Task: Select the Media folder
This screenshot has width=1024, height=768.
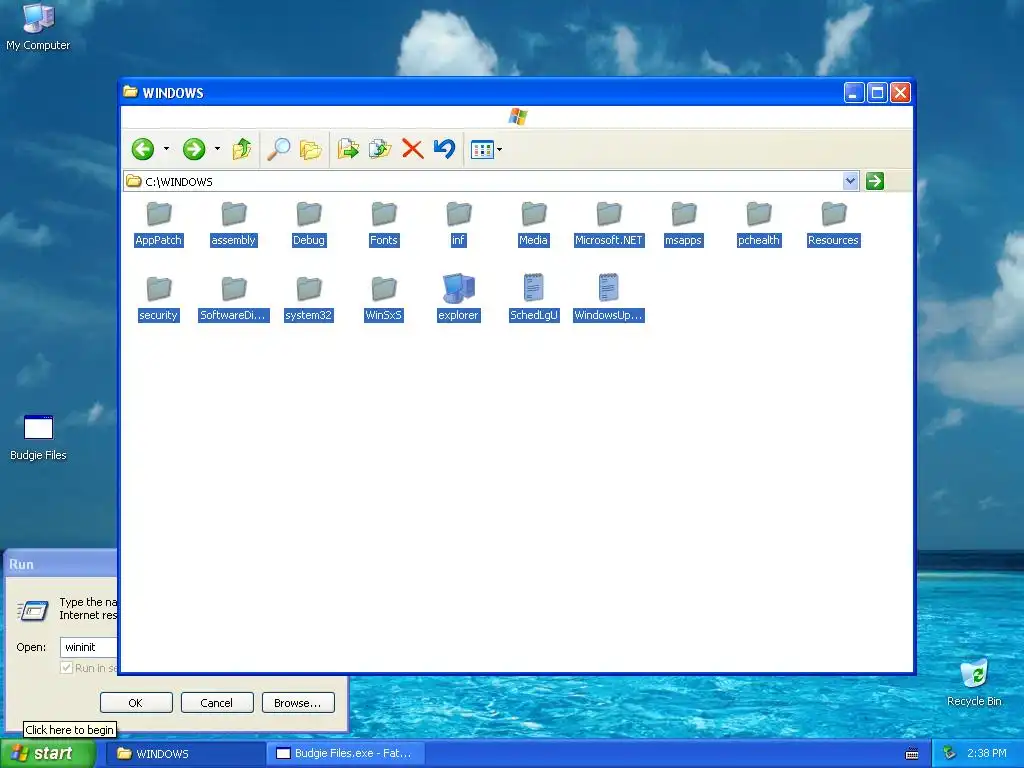Action: click(534, 224)
